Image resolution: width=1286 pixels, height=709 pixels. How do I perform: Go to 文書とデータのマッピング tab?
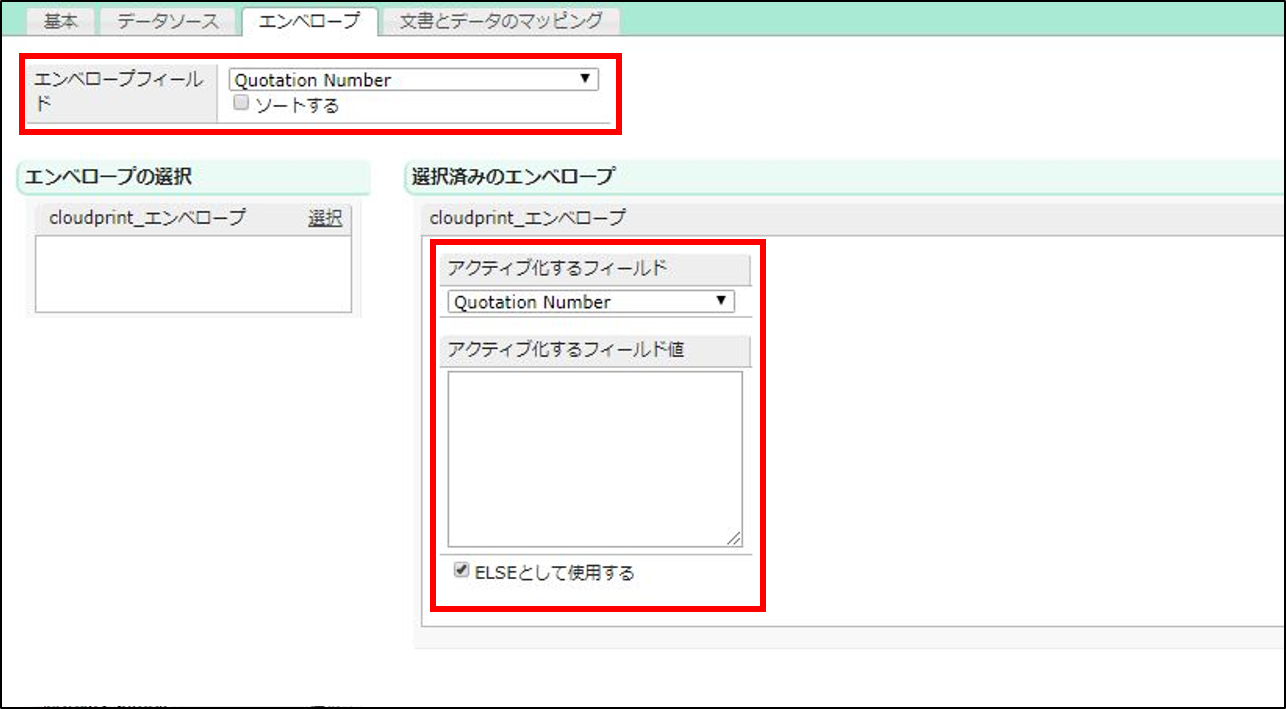[x=501, y=21]
